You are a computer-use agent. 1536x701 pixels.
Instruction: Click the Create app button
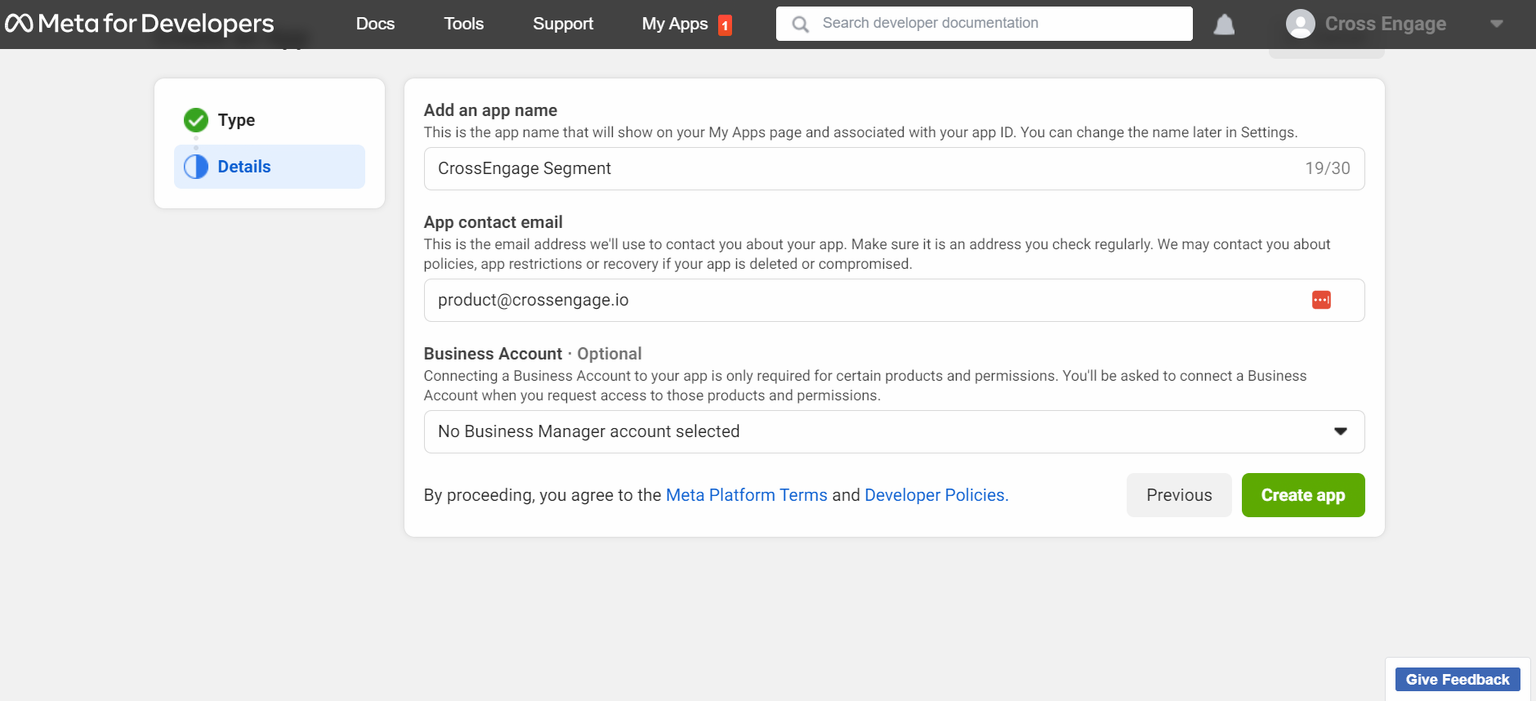pos(1303,495)
